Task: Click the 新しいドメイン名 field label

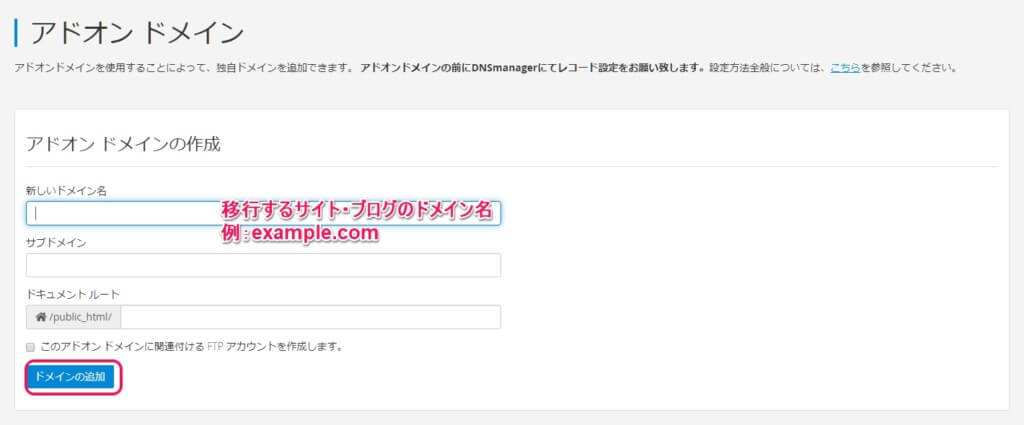Action: coord(66,190)
